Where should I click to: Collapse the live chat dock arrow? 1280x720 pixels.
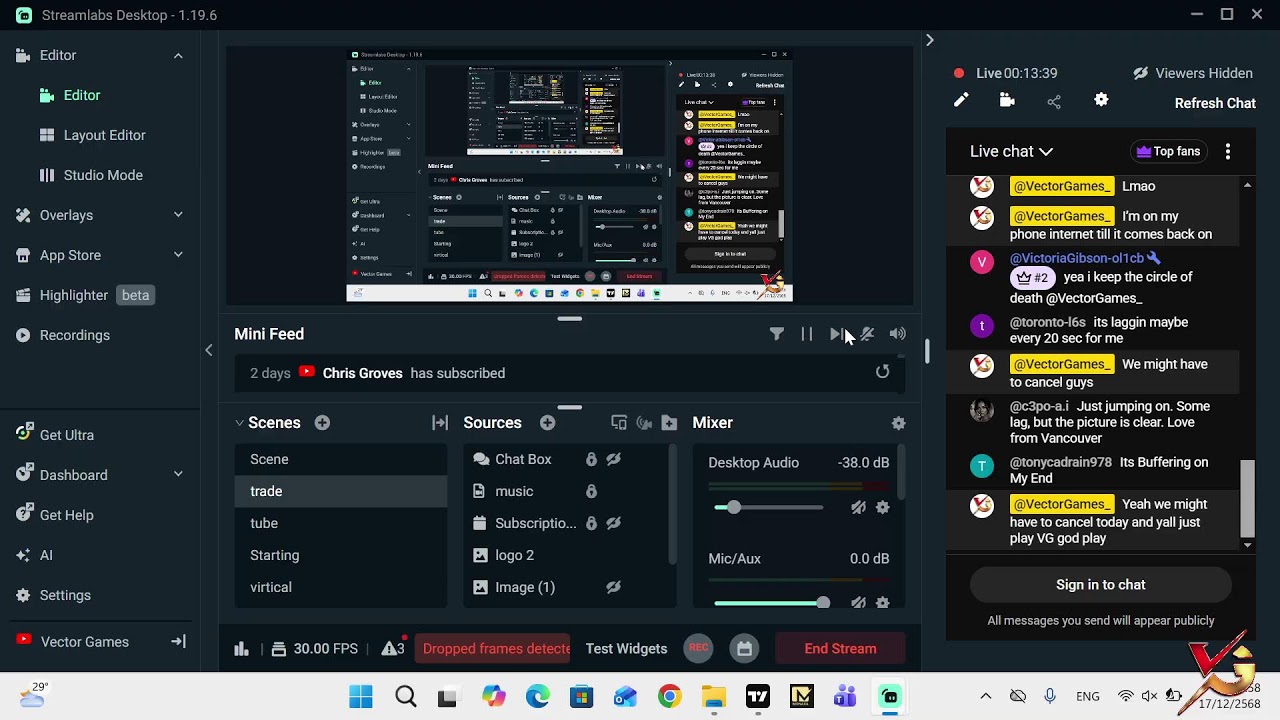pyautogui.click(x=929, y=40)
